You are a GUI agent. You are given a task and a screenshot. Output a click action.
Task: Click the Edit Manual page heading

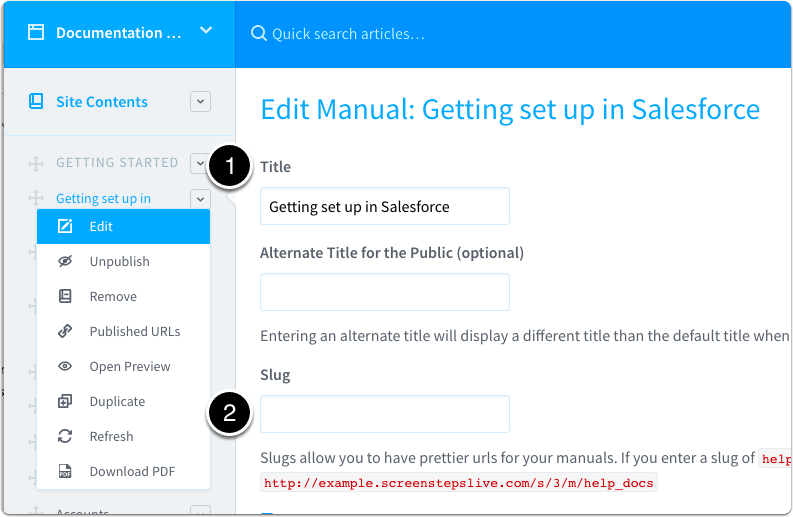tap(510, 110)
